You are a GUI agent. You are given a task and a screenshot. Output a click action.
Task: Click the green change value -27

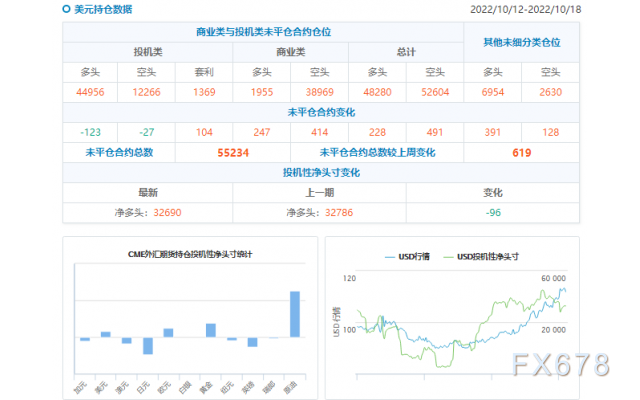(147, 132)
